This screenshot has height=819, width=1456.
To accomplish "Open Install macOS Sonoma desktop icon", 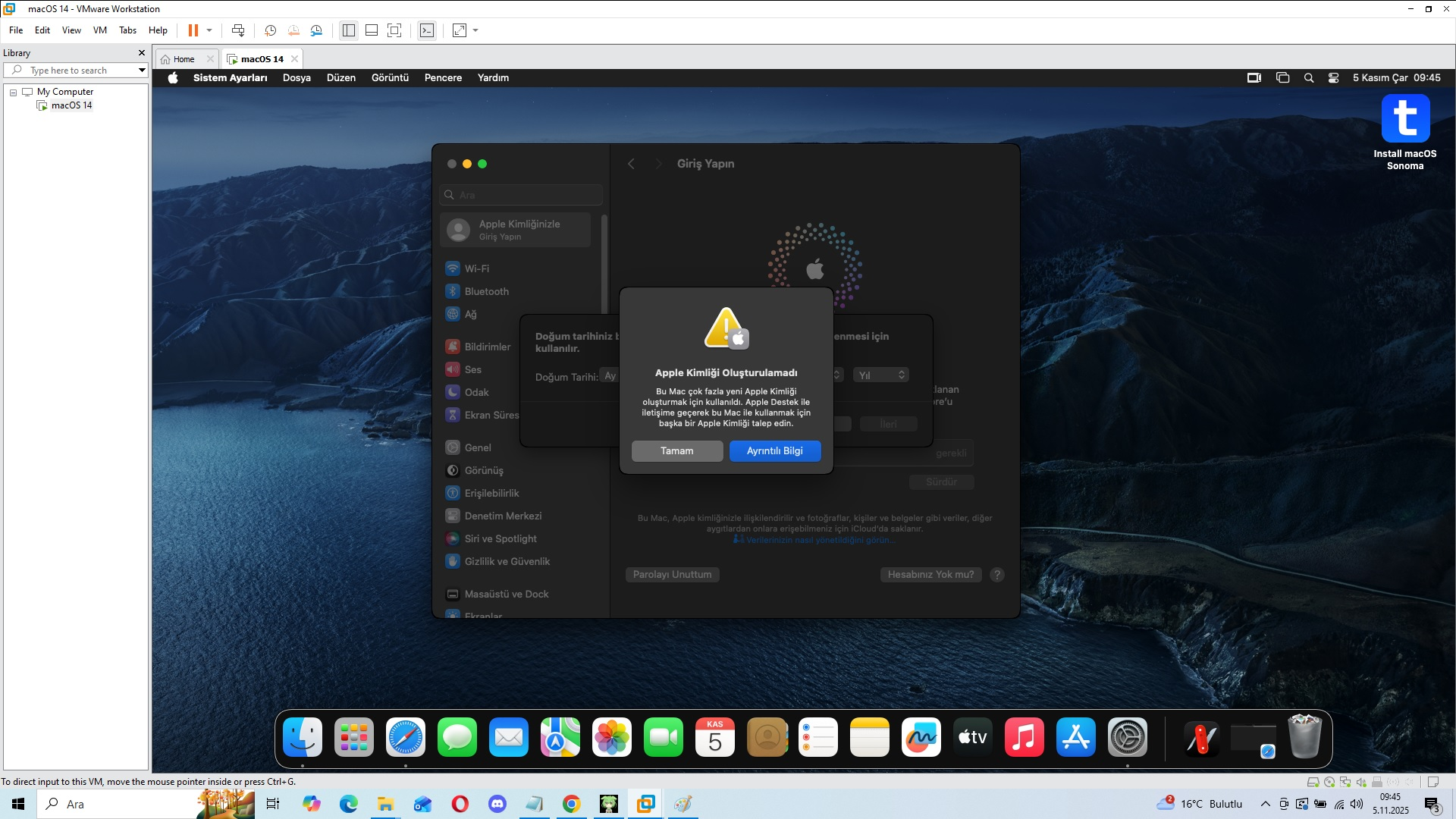I will [1405, 133].
